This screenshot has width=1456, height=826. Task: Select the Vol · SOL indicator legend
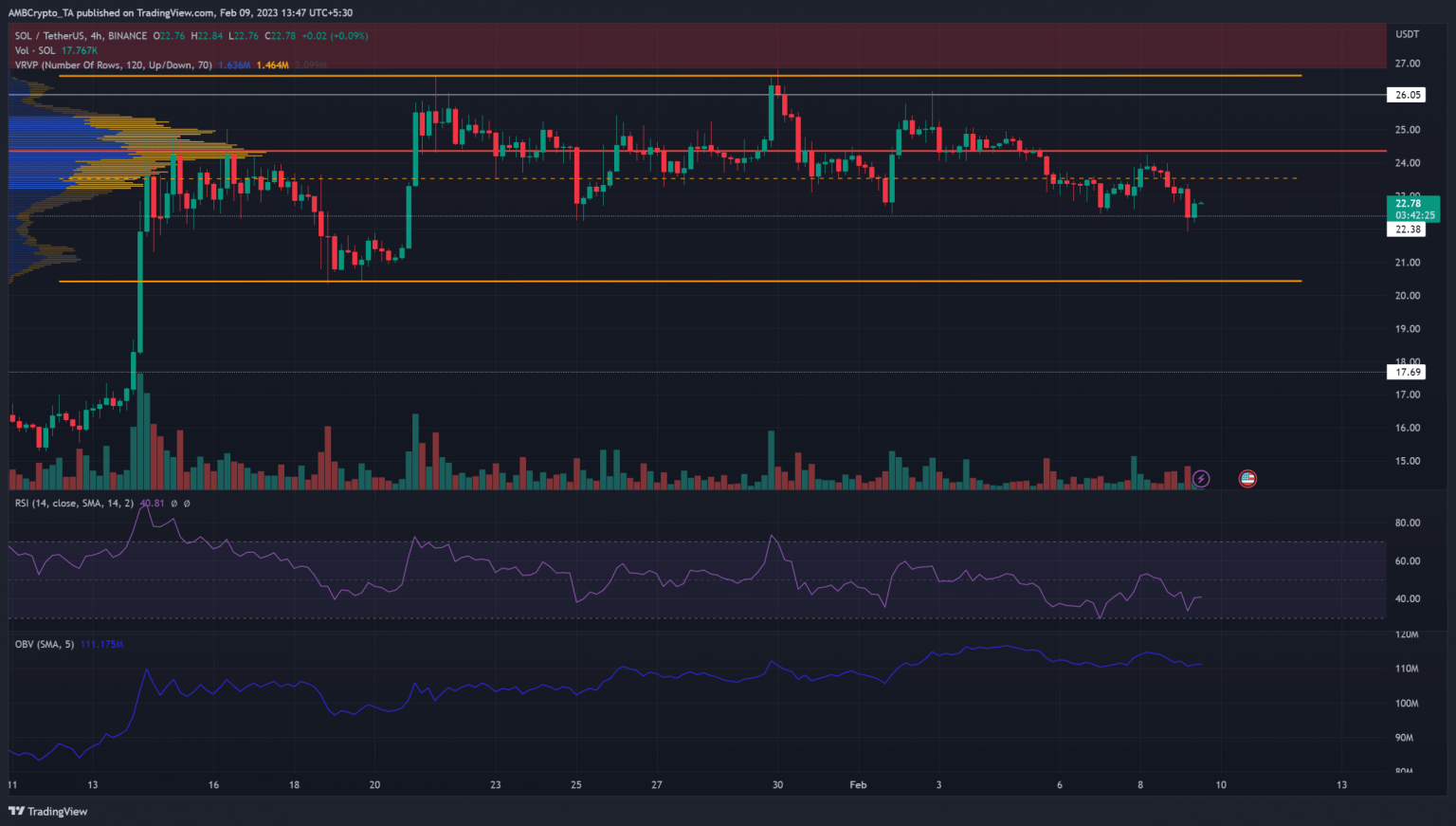[35, 50]
